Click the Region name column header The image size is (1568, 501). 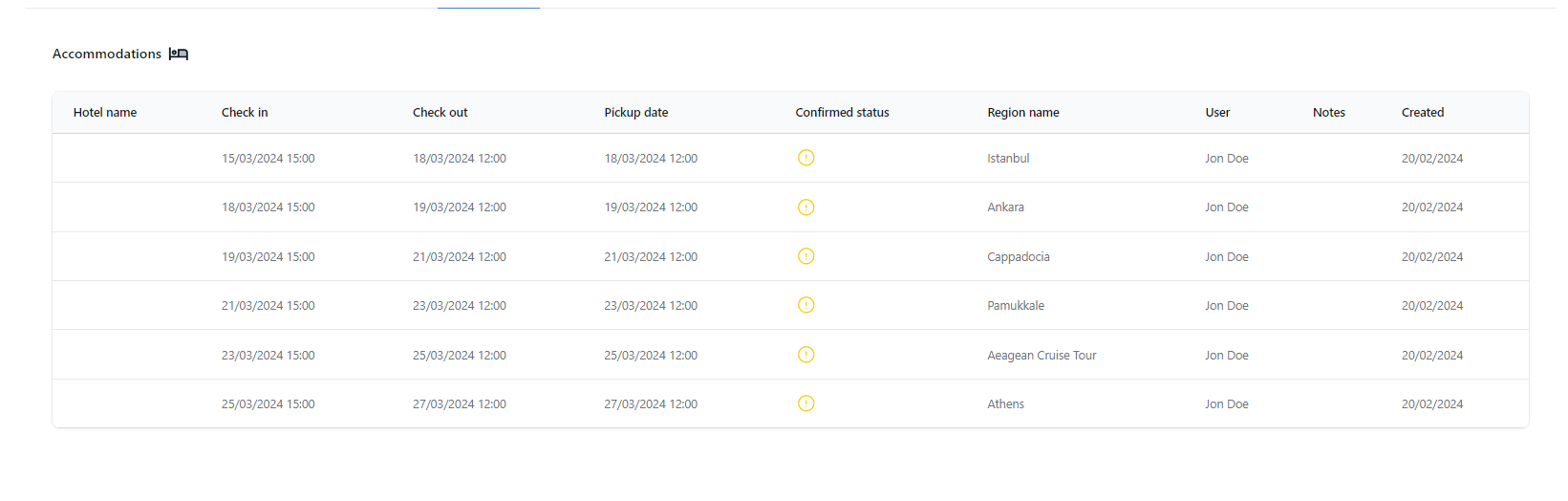(x=1023, y=113)
